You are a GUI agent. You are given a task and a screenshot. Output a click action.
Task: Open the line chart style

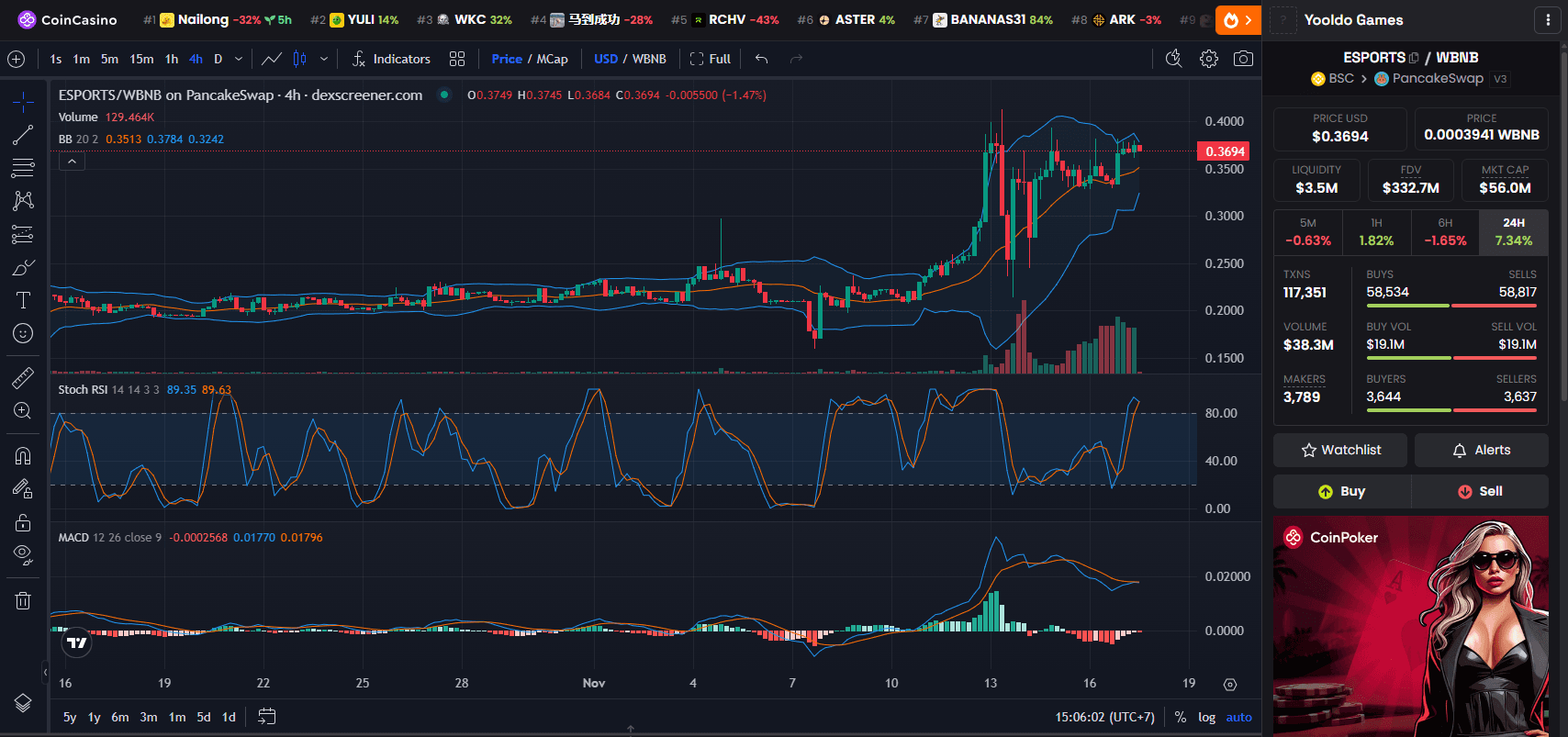tap(271, 59)
